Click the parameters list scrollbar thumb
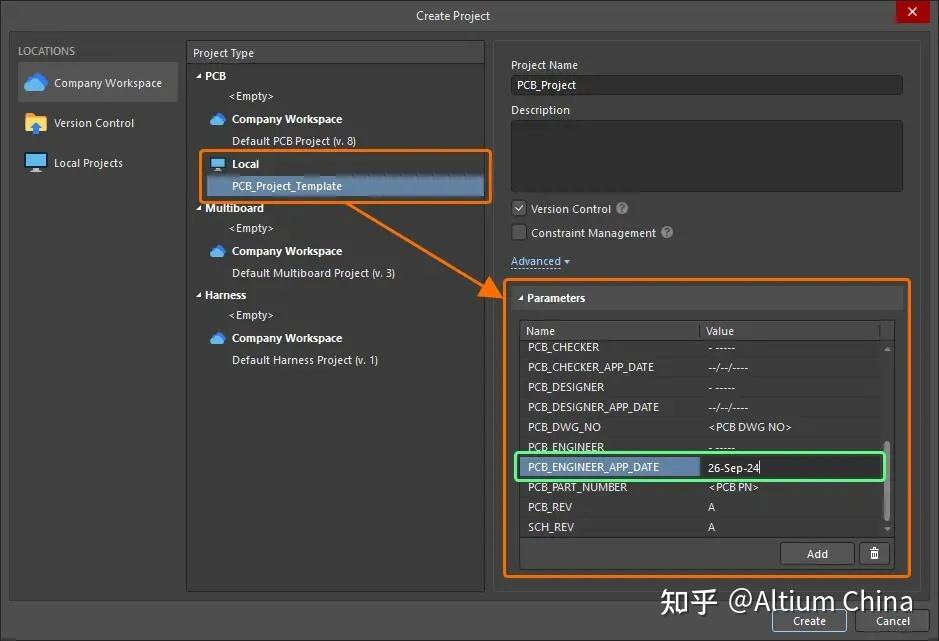This screenshot has height=641, width=939. click(x=887, y=481)
